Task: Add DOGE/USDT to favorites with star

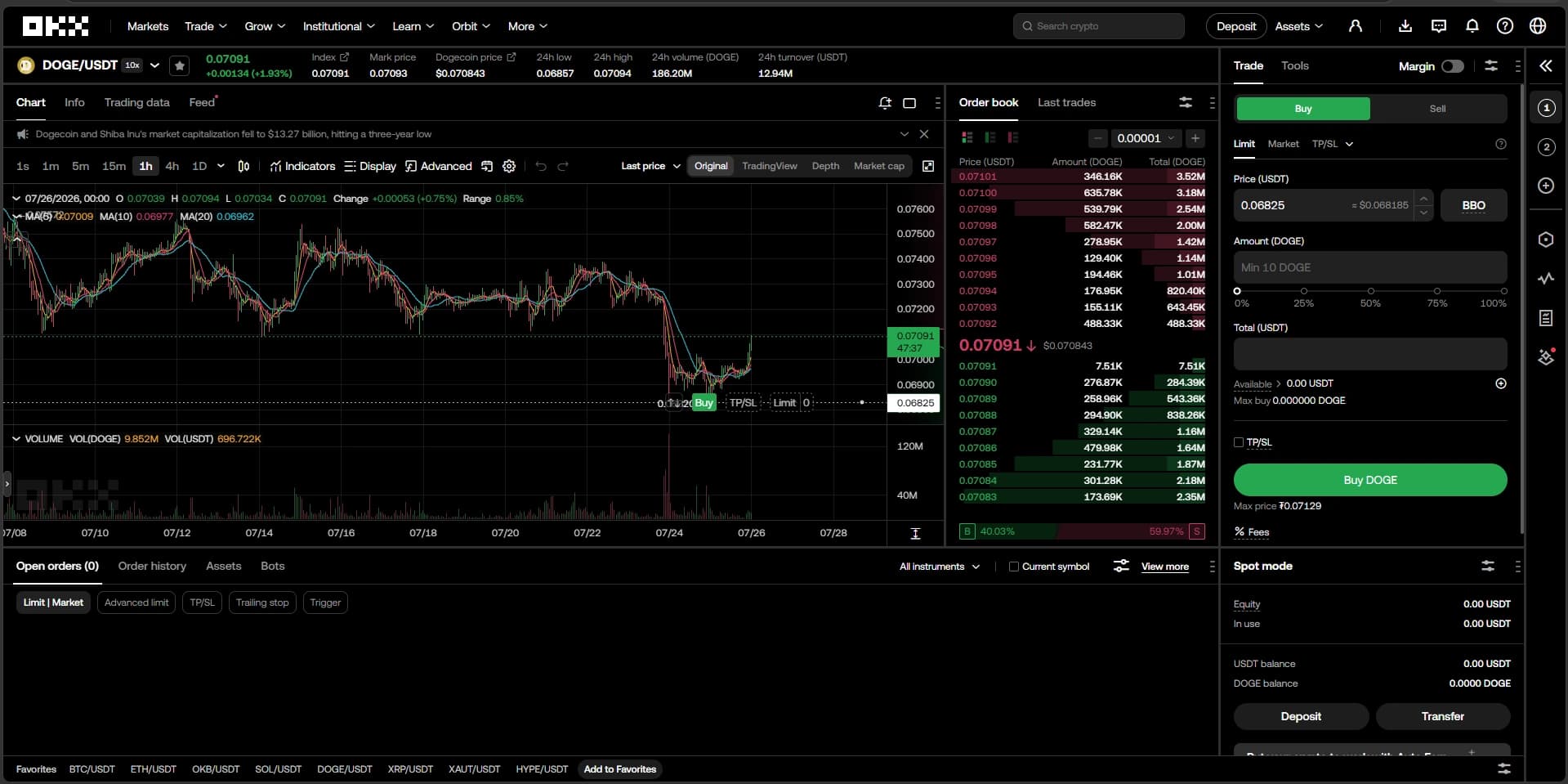Action: (180, 65)
